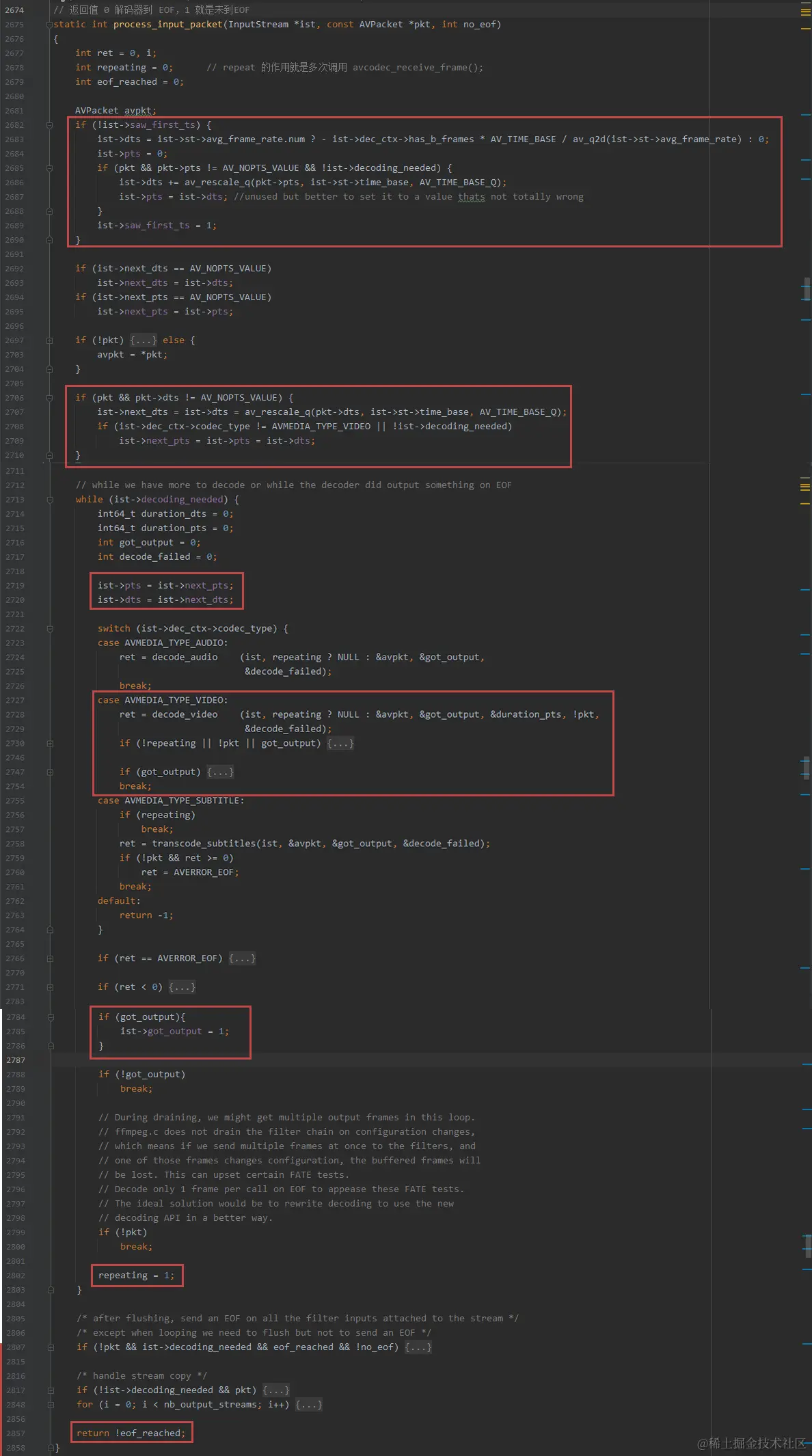812x1456 pixels.
Task: Click line number 2674 in gutter
Action: pyautogui.click(x=14, y=10)
